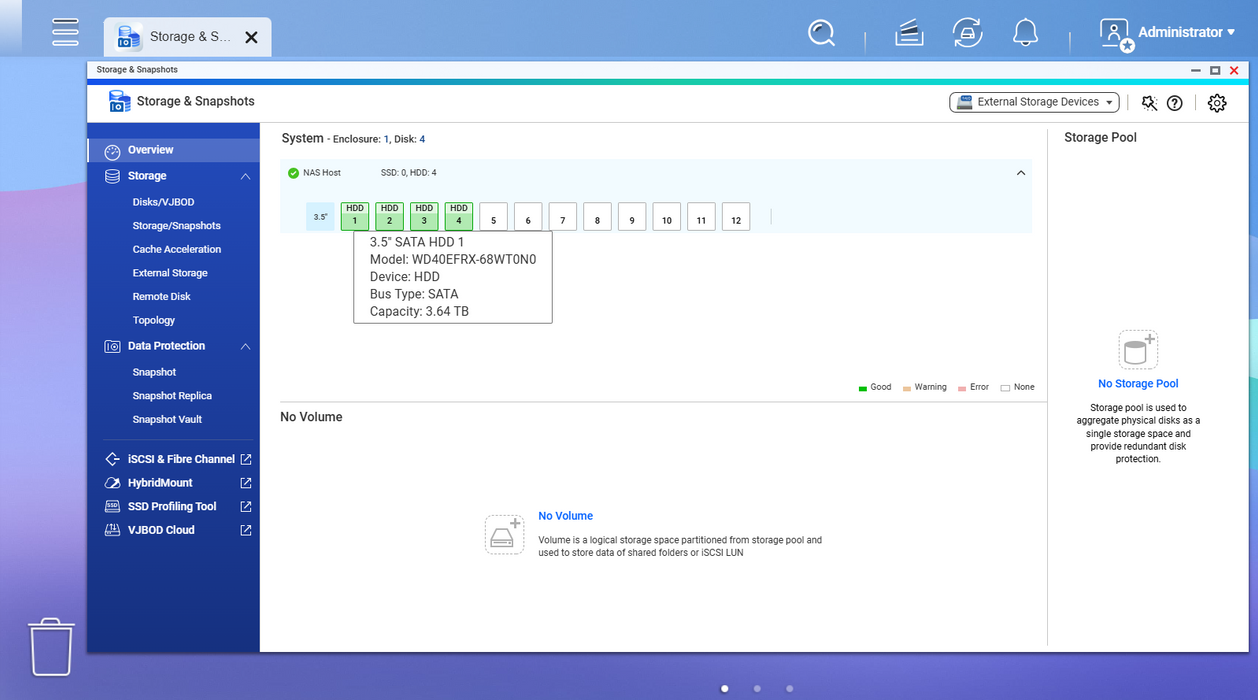Screen dimensions: 1258x700
Task: Click enclosure count number 1
Action: pyautogui.click(x=387, y=139)
